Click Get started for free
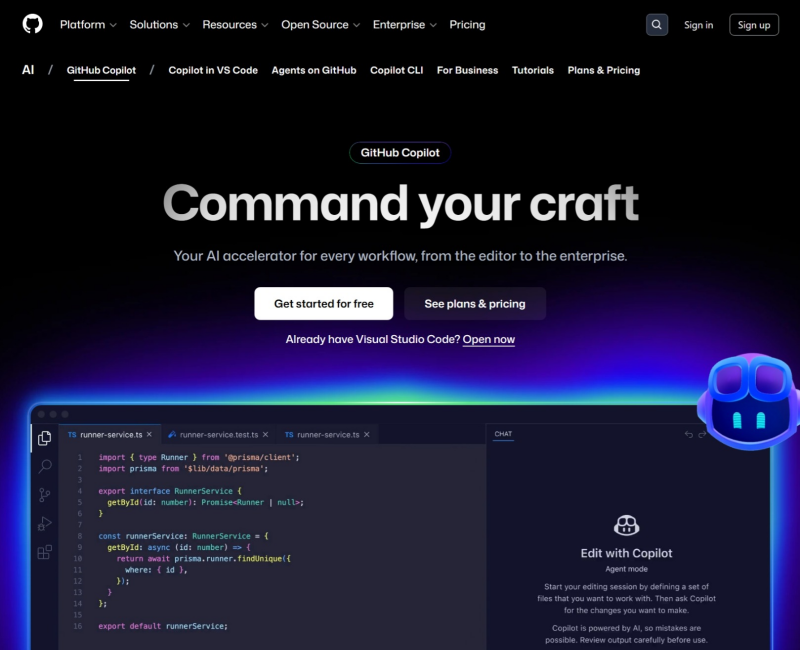 pos(323,303)
